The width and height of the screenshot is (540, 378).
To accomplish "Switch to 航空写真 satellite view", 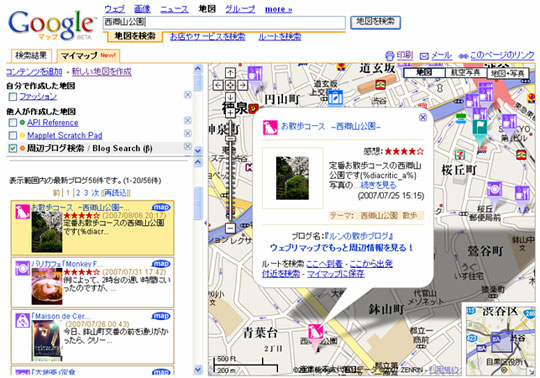I will pos(466,73).
